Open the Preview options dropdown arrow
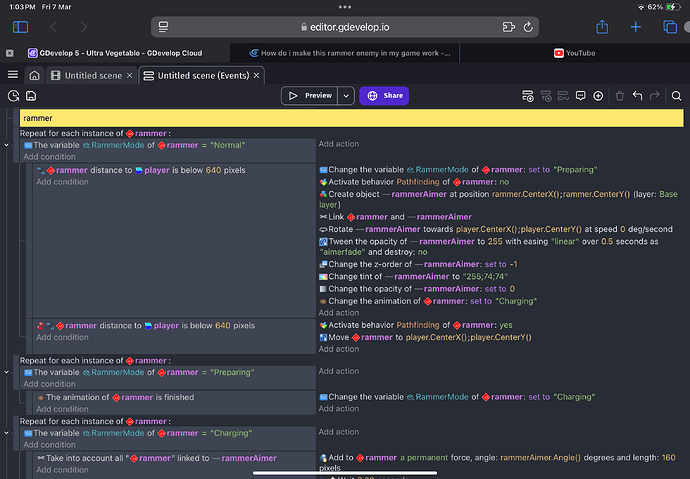This screenshot has height=479, width=690. (x=346, y=96)
